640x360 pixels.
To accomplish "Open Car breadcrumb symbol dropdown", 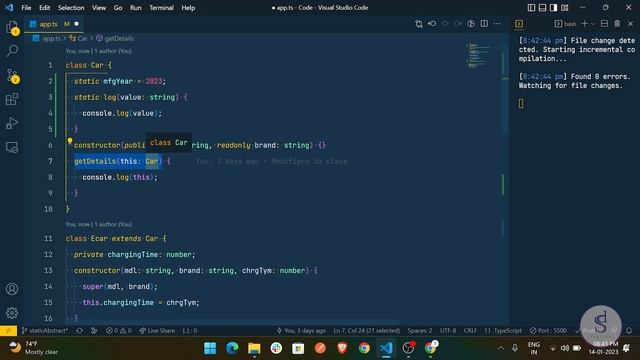I will click(78, 38).
